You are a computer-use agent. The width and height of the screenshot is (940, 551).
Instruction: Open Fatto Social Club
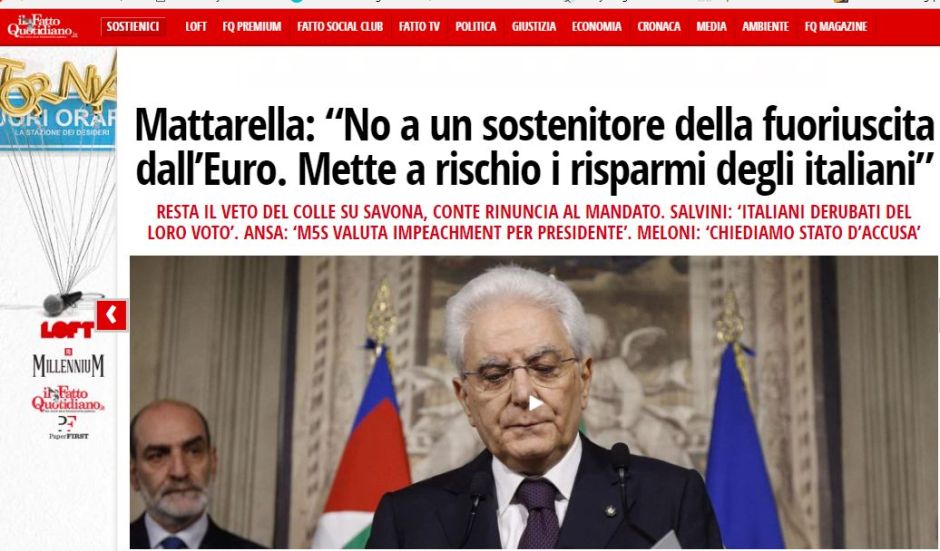pos(340,26)
